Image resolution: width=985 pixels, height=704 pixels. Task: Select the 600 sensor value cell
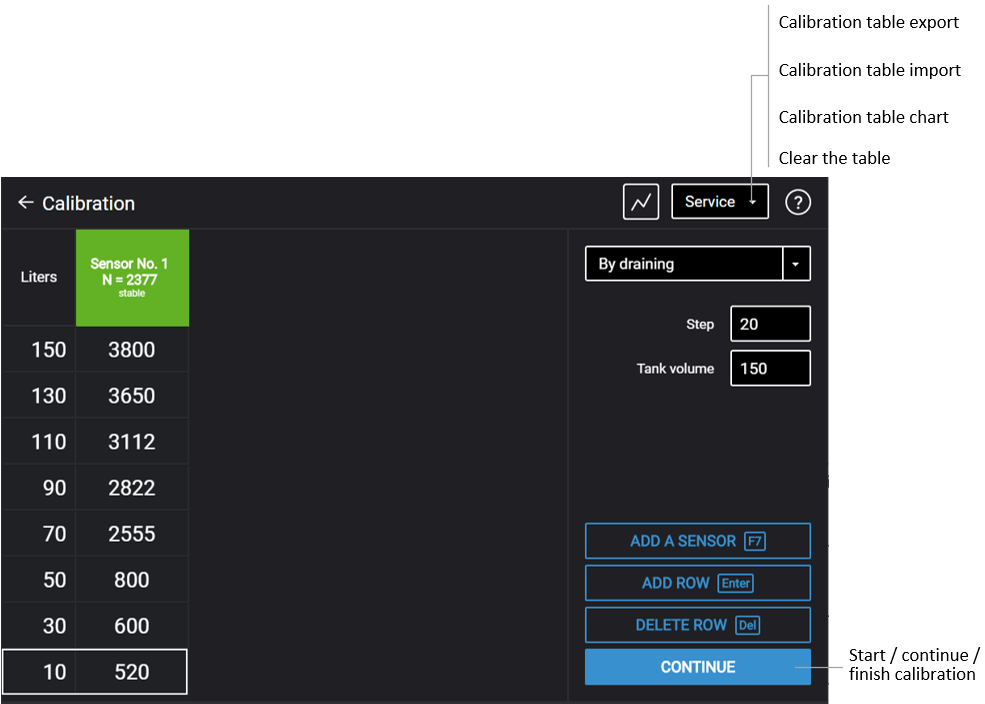click(132, 625)
